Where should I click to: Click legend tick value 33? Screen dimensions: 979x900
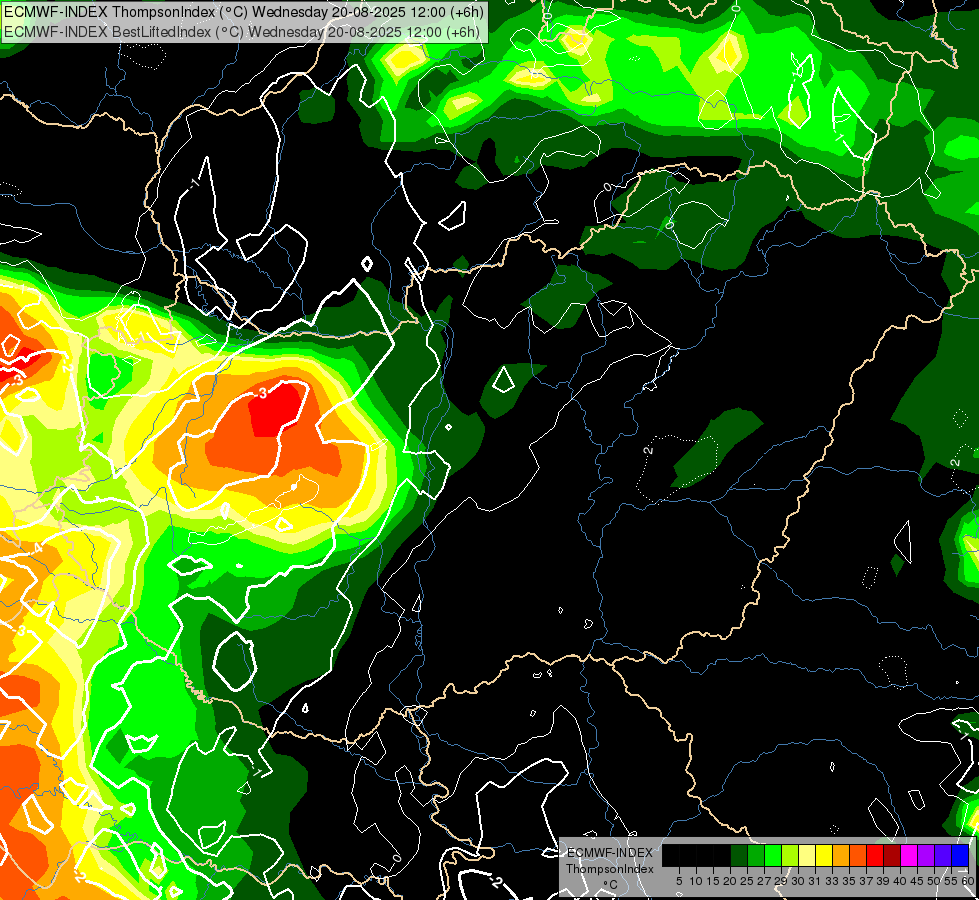coord(832,881)
